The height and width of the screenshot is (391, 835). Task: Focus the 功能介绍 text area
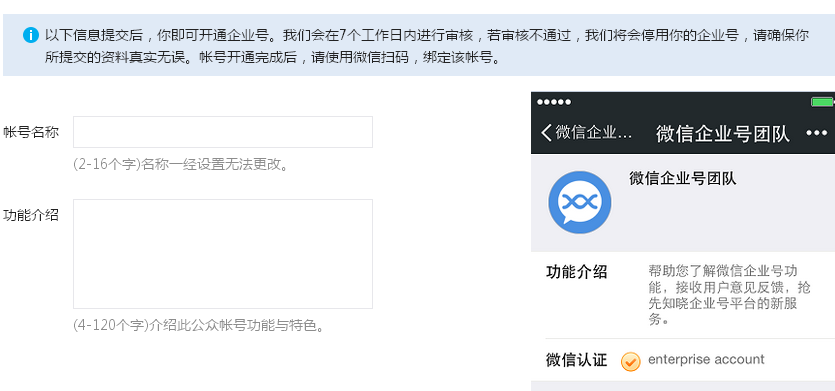coord(223,254)
